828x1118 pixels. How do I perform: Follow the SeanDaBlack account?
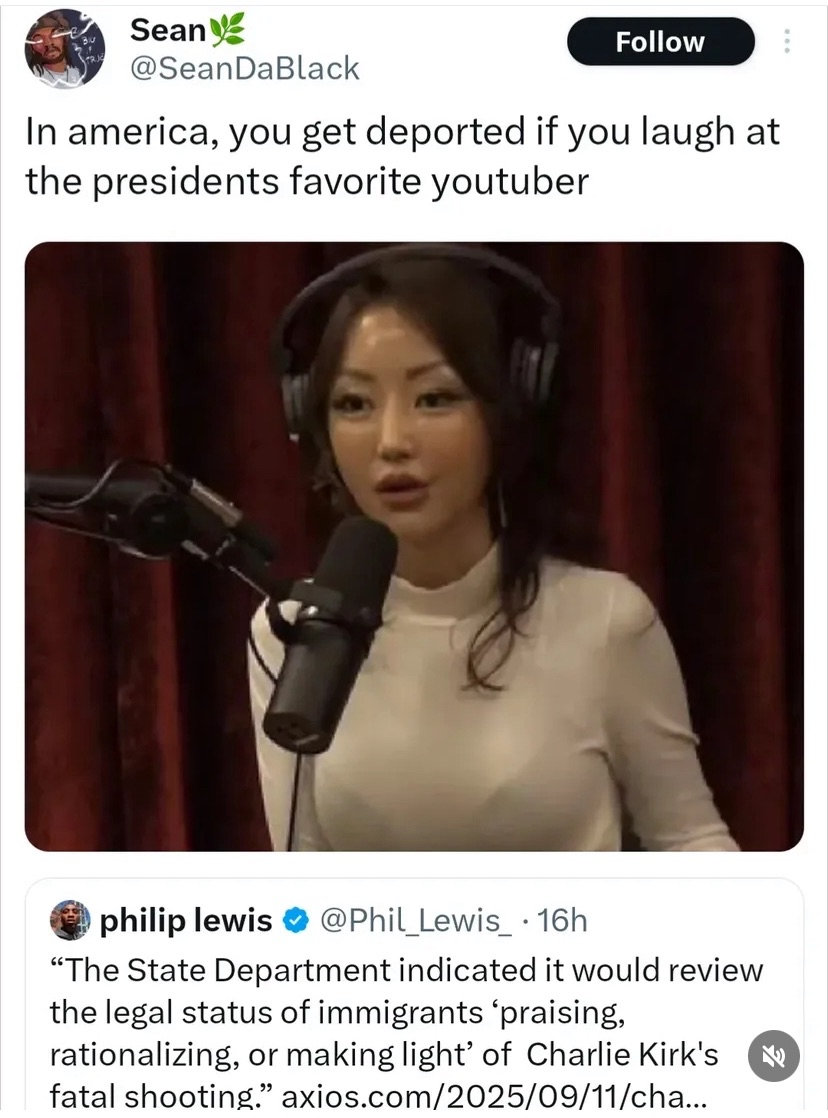660,42
